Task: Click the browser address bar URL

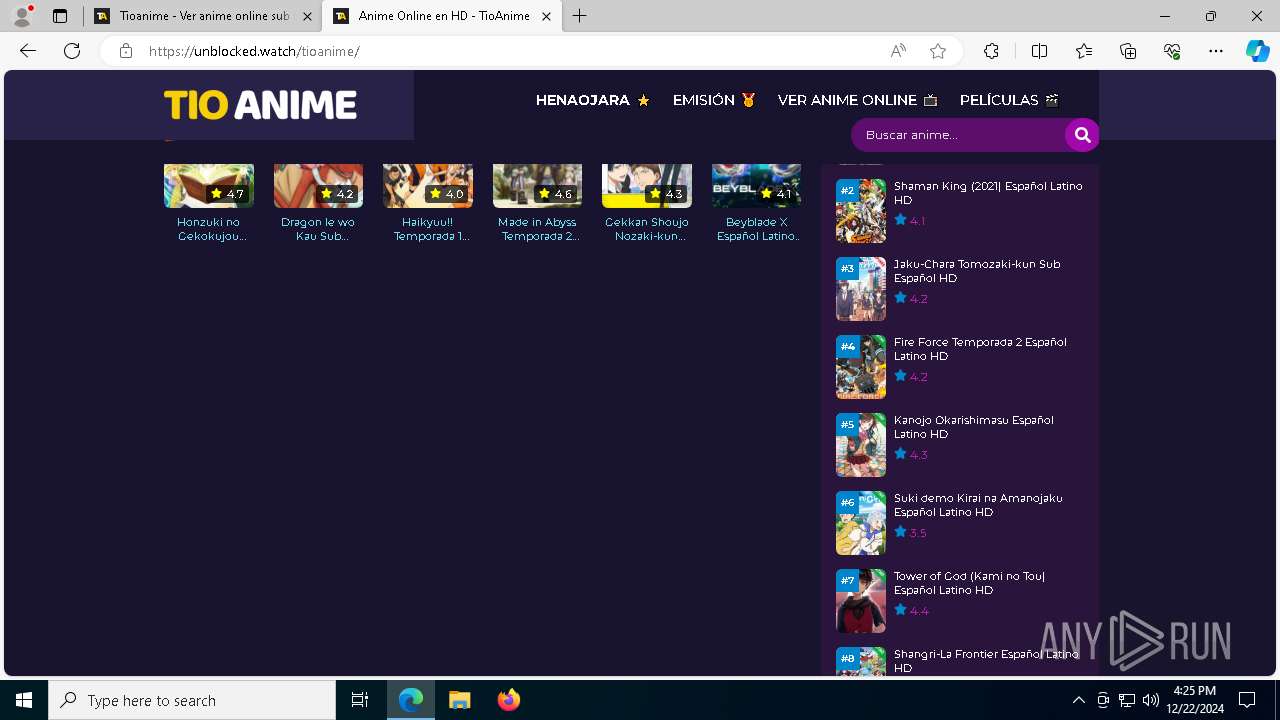Action: pos(254,51)
